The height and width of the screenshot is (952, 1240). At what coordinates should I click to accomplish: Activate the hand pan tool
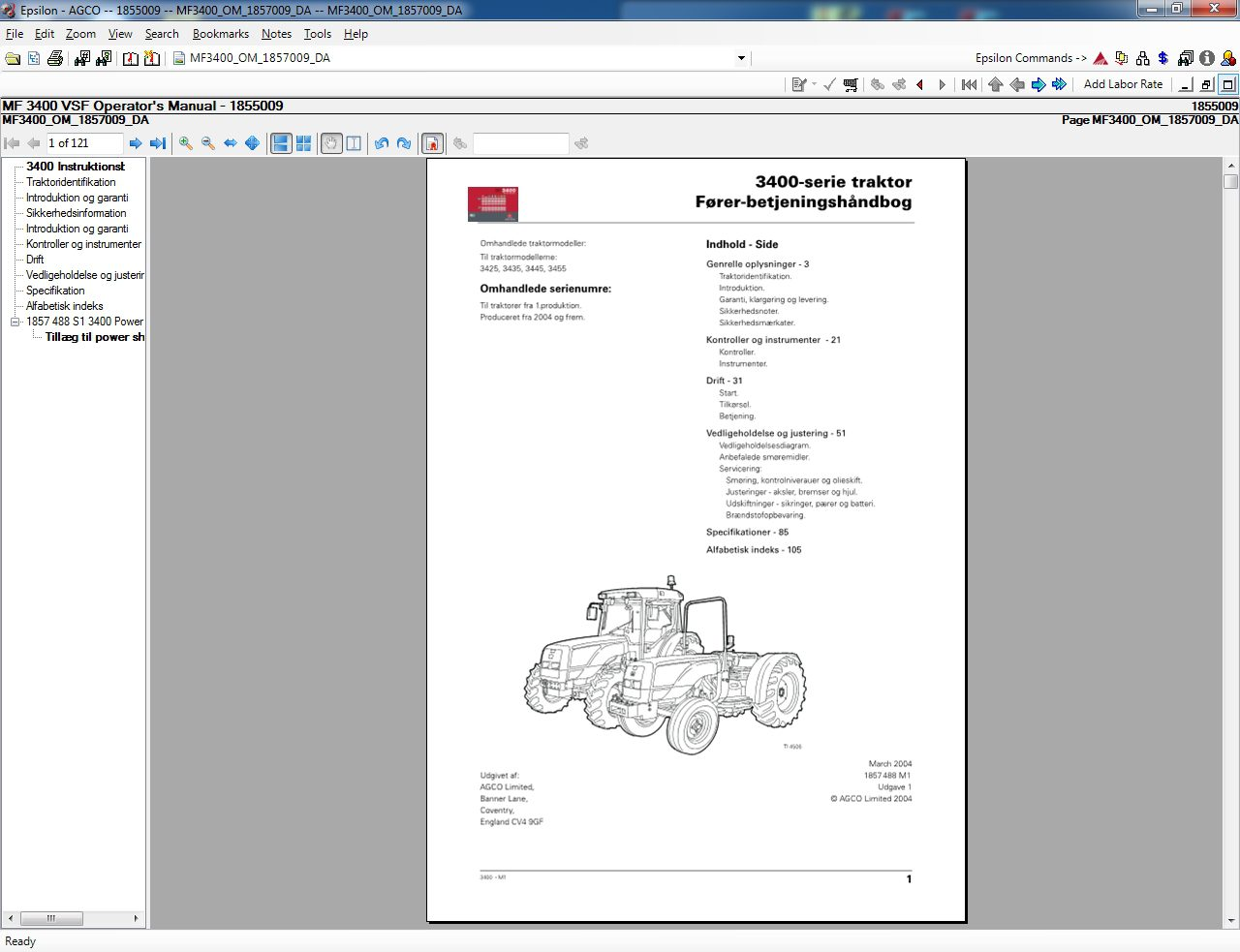(x=331, y=142)
